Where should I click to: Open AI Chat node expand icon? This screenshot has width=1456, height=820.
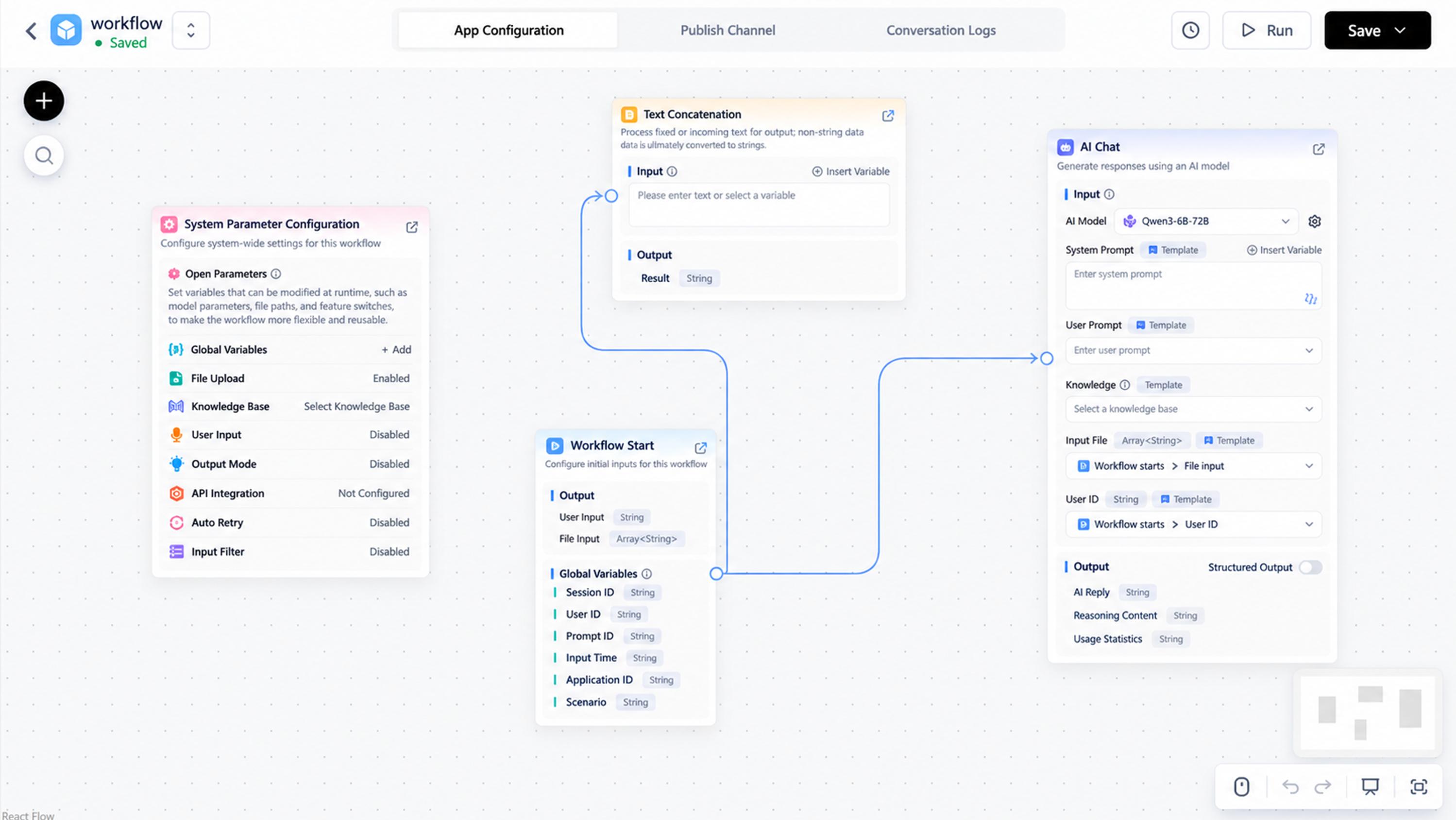1318,149
